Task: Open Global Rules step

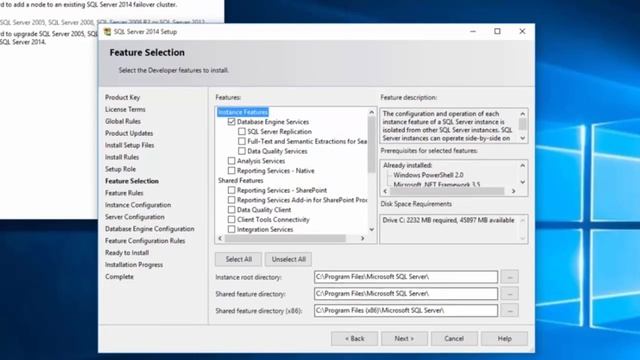Action: click(123, 121)
